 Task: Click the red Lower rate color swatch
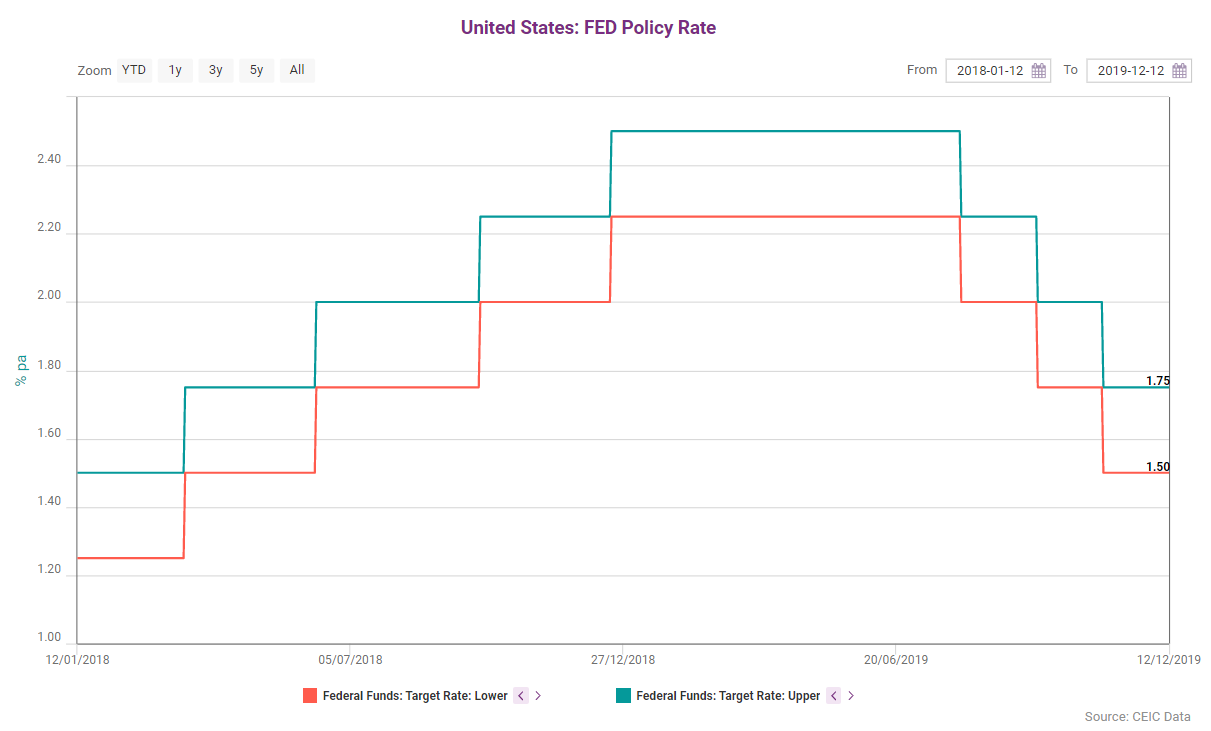coord(310,696)
